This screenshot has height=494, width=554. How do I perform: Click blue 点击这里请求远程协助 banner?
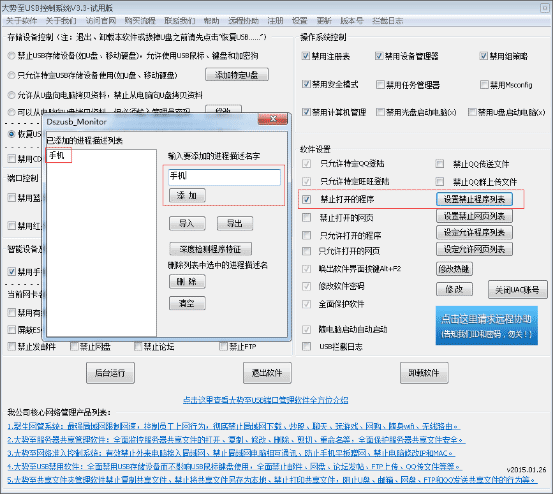click(487, 325)
